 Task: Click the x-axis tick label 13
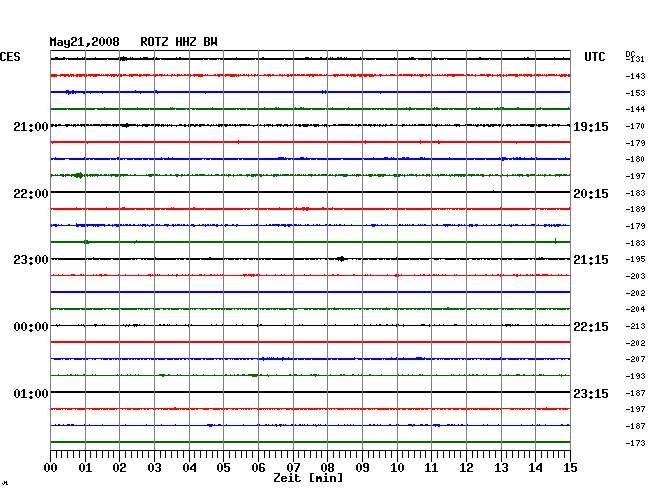click(x=501, y=468)
